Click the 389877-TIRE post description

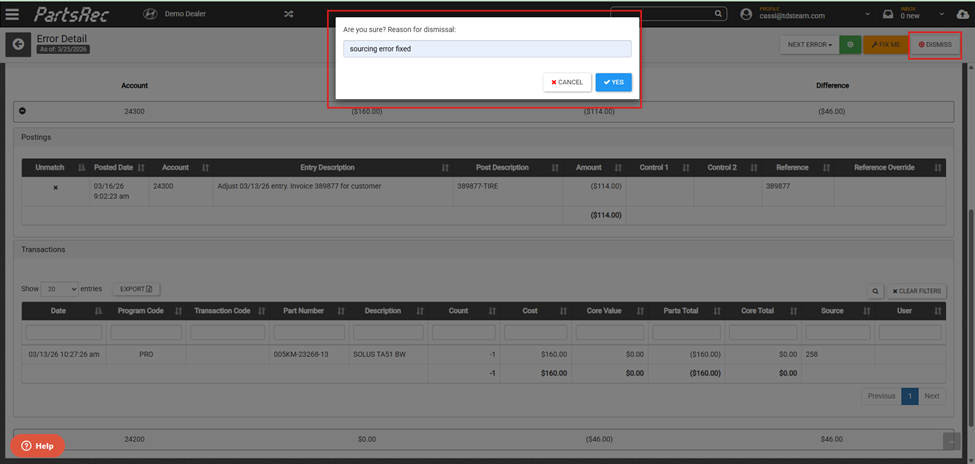(479, 186)
